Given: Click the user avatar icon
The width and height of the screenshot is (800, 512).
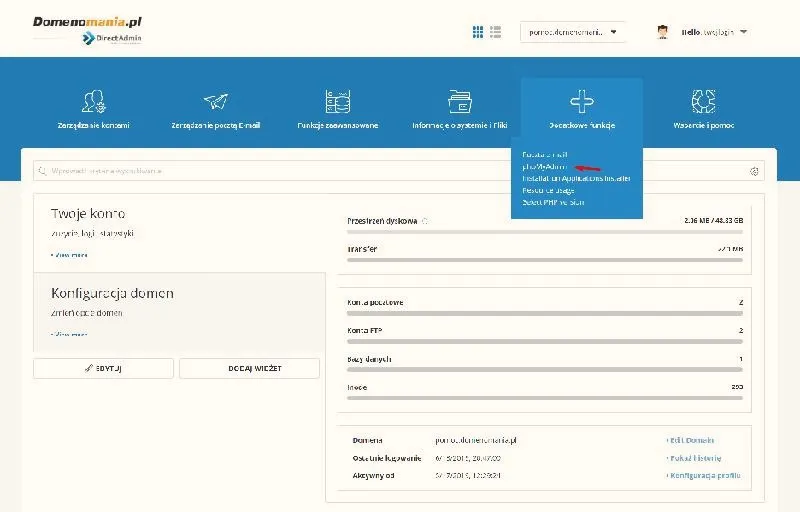Looking at the screenshot, I should (663, 32).
